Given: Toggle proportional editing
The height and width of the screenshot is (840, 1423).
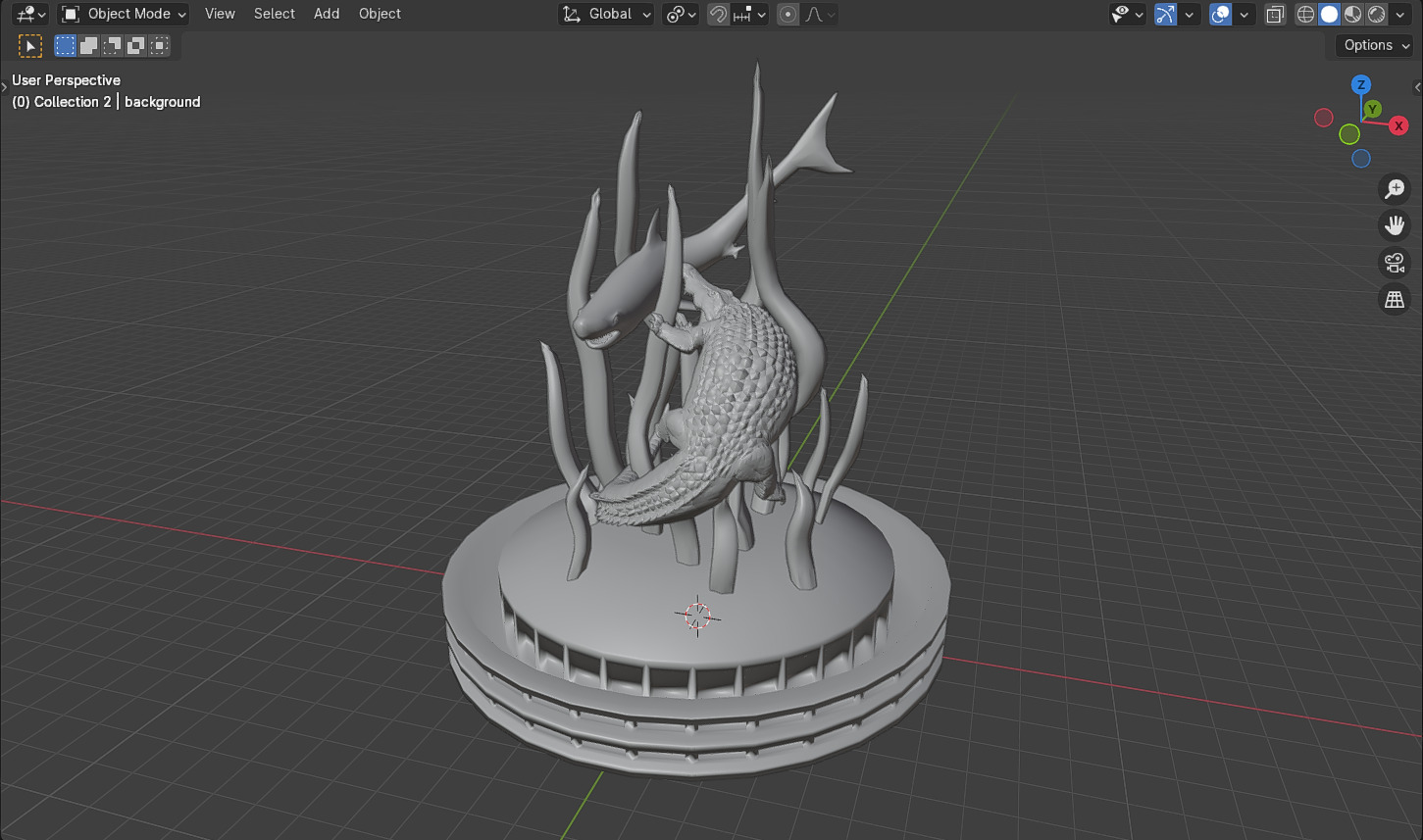Looking at the screenshot, I should (788, 14).
